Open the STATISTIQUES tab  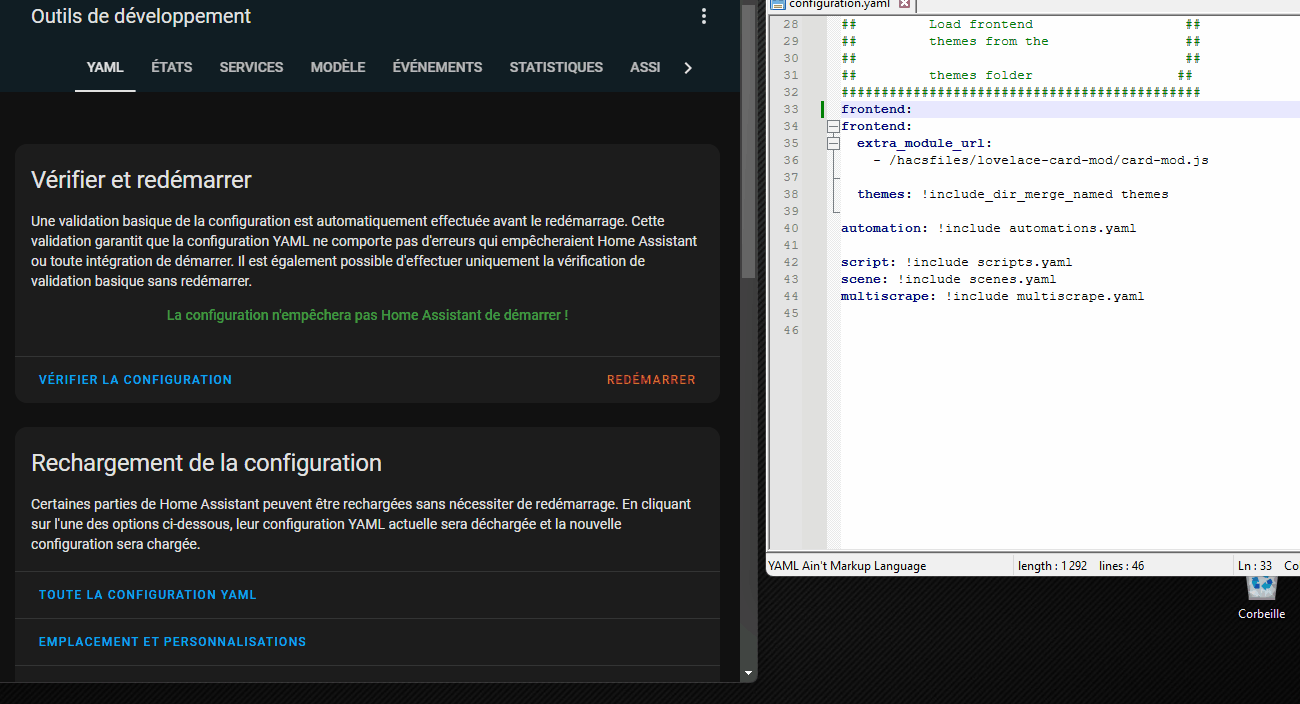point(556,68)
